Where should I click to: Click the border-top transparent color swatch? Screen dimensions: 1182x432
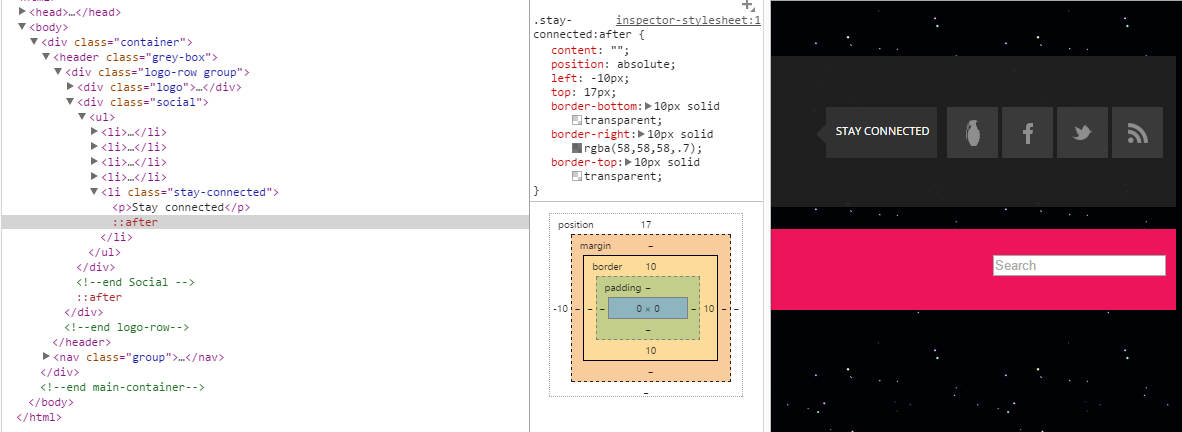pos(577,176)
